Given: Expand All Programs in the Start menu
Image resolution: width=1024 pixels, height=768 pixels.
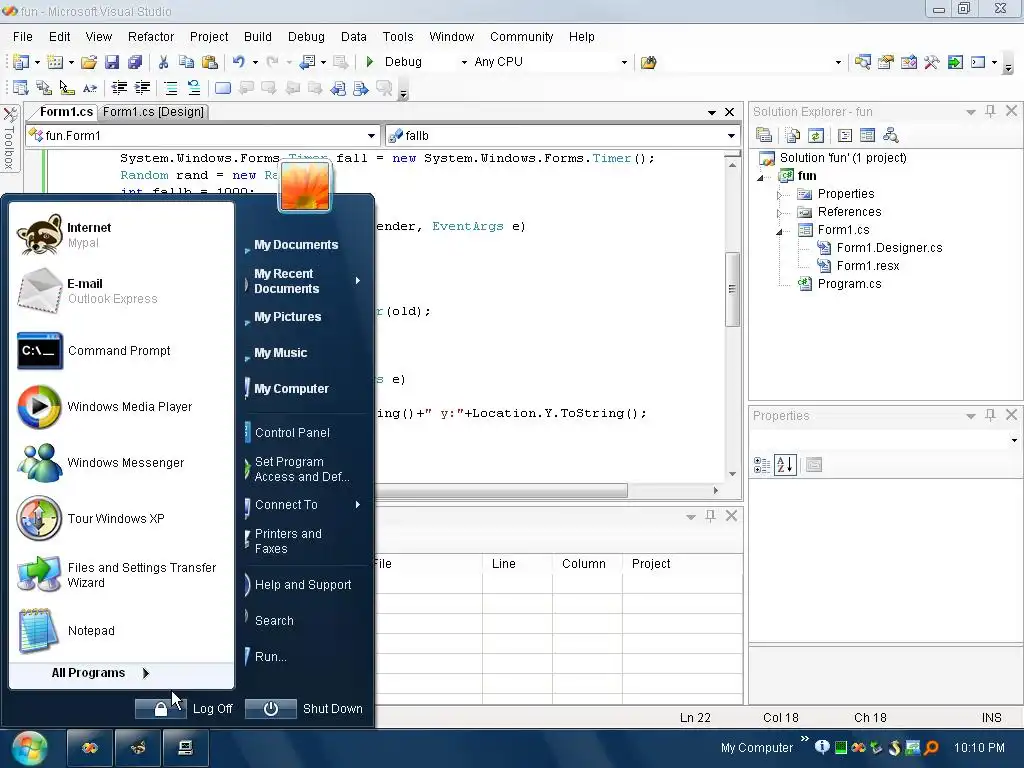Looking at the screenshot, I should pyautogui.click(x=101, y=673).
